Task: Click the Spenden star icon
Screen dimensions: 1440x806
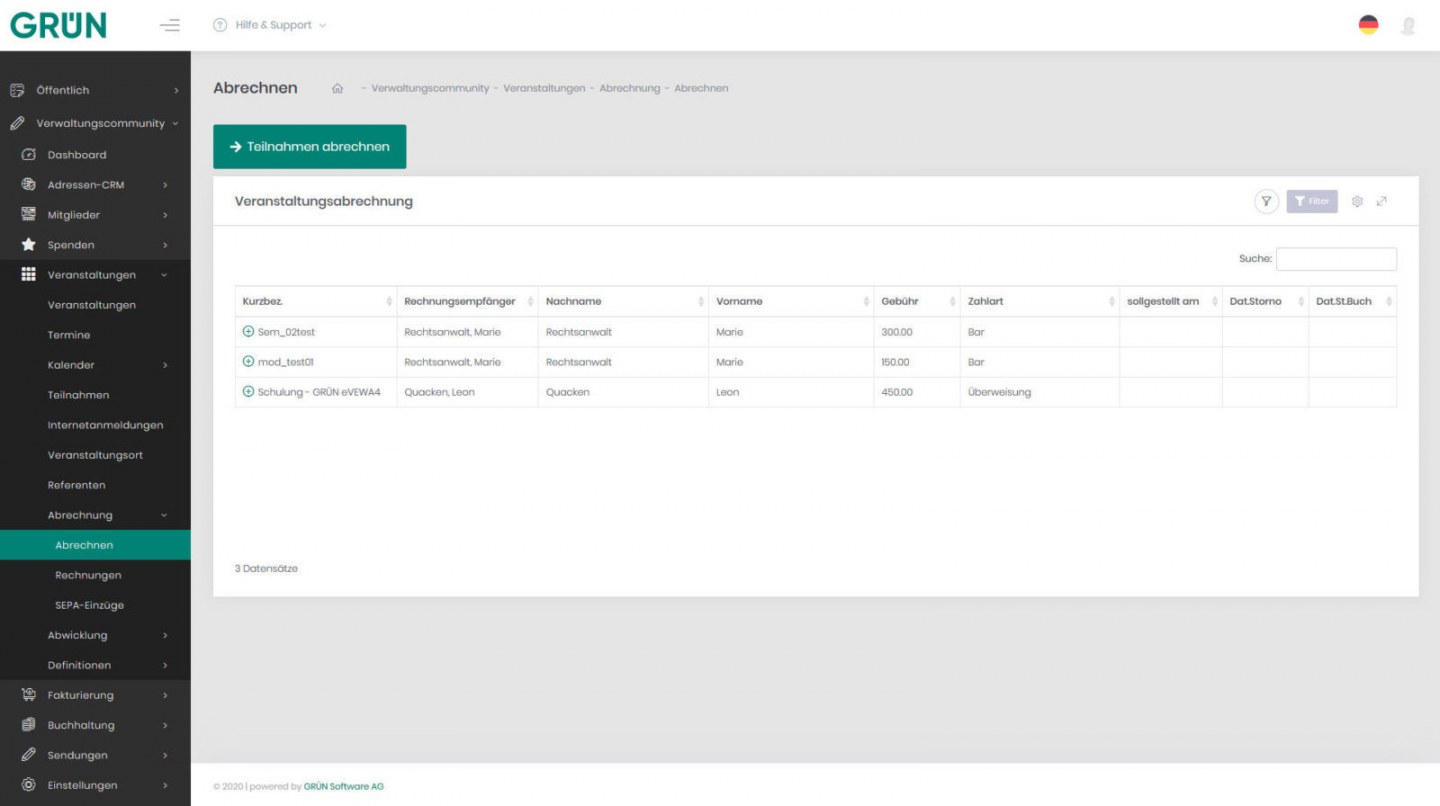Action: pyautogui.click(x=28, y=244)
